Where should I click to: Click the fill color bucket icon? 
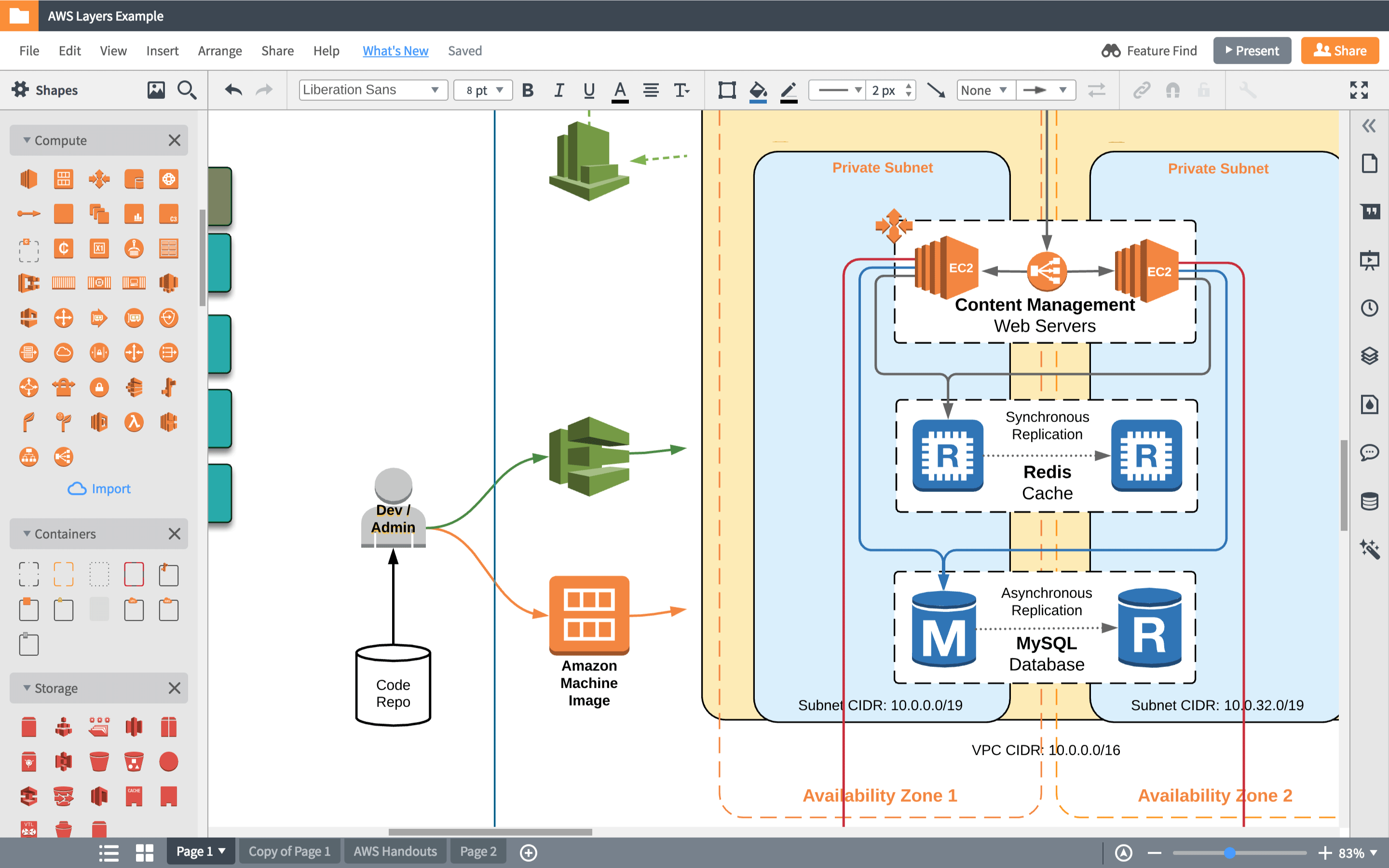(757, 90)
